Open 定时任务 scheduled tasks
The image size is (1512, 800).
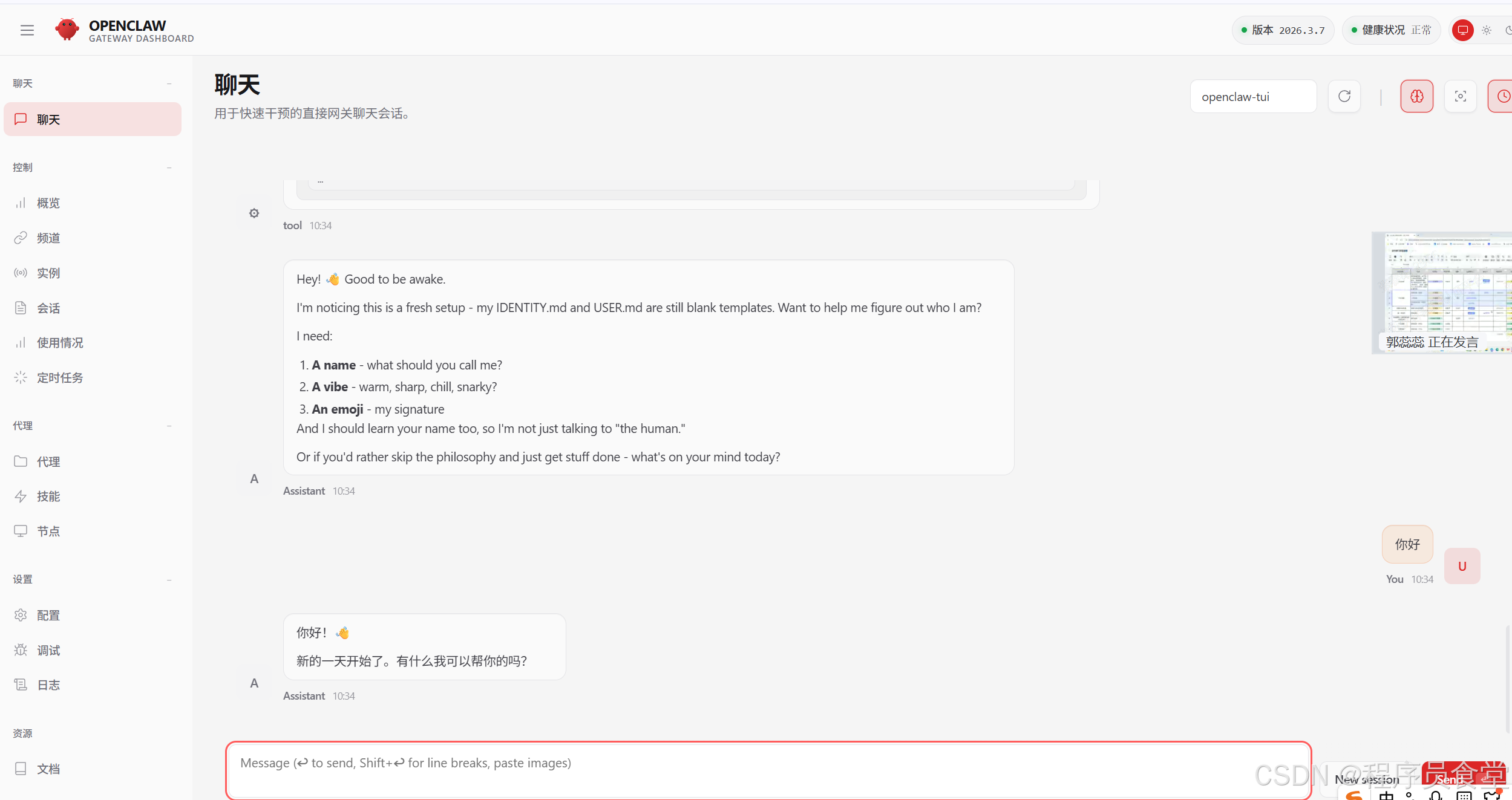[x=61, y=377]
